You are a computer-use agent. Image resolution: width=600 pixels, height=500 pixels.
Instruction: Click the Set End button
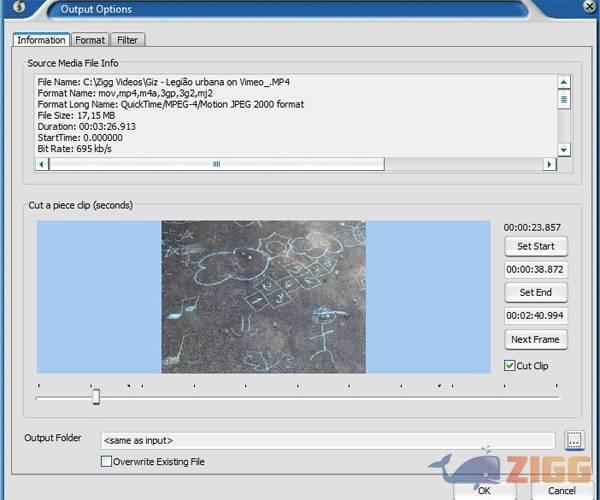click(536, 293)
